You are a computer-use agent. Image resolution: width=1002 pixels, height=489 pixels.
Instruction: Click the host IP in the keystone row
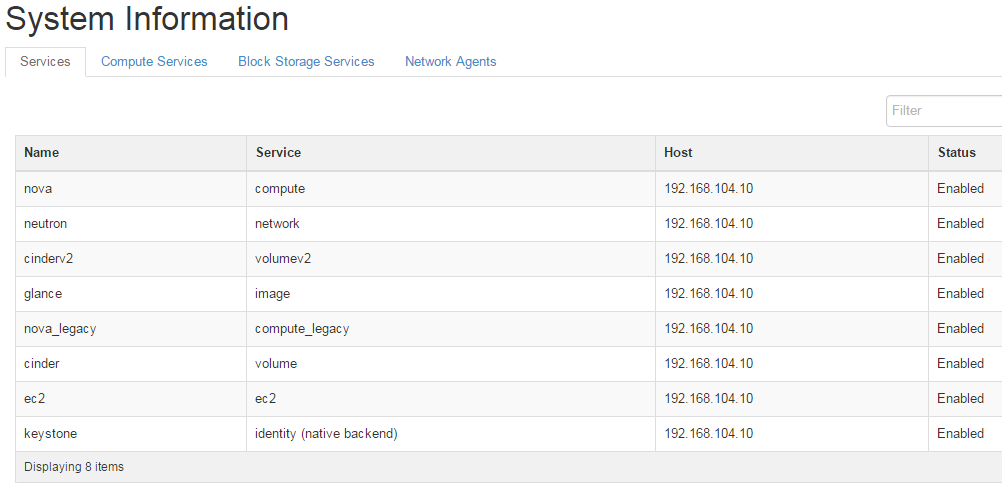click(709, 434)
